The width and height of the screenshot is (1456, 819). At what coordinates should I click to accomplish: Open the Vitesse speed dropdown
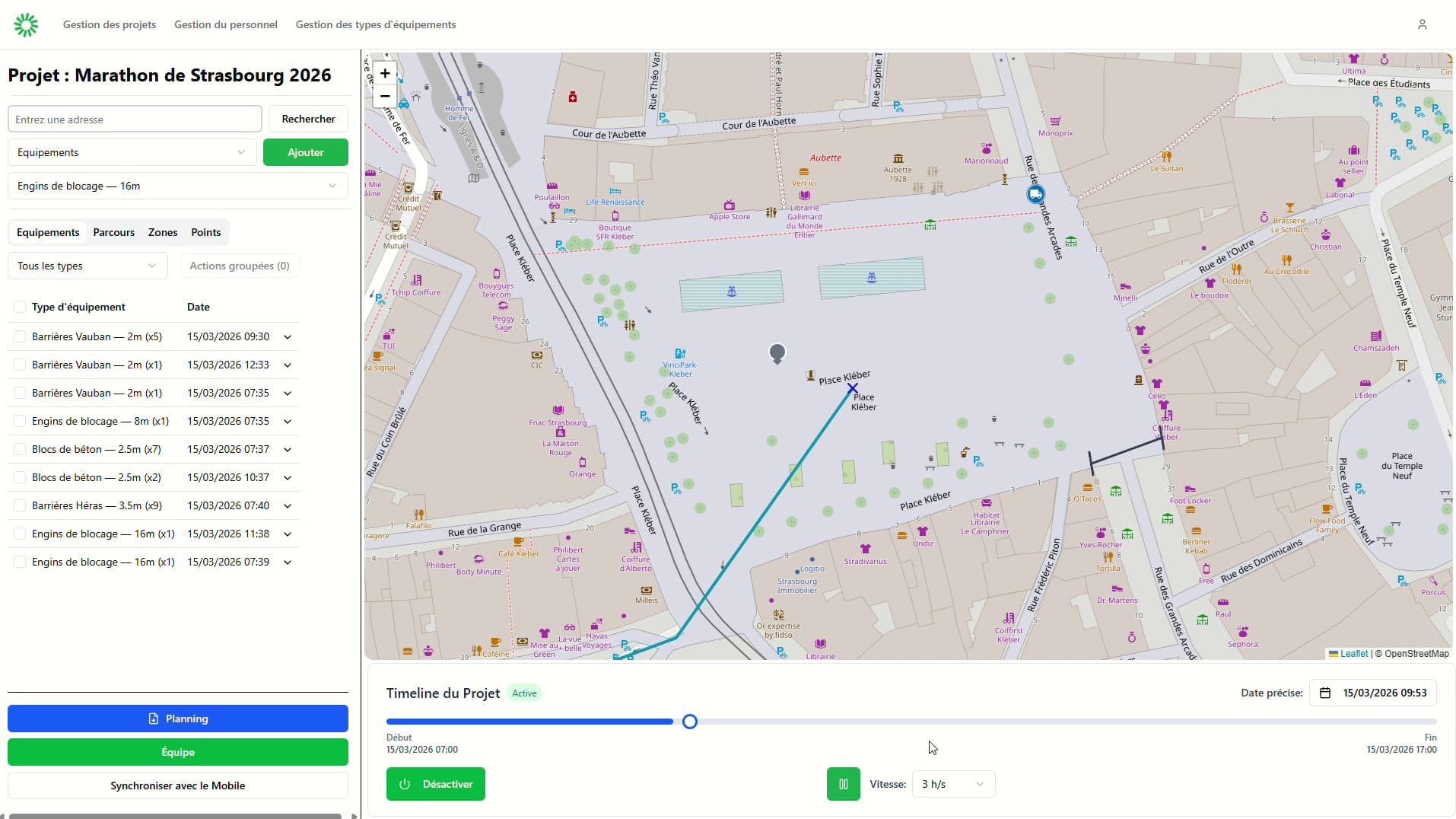point(952,784)
